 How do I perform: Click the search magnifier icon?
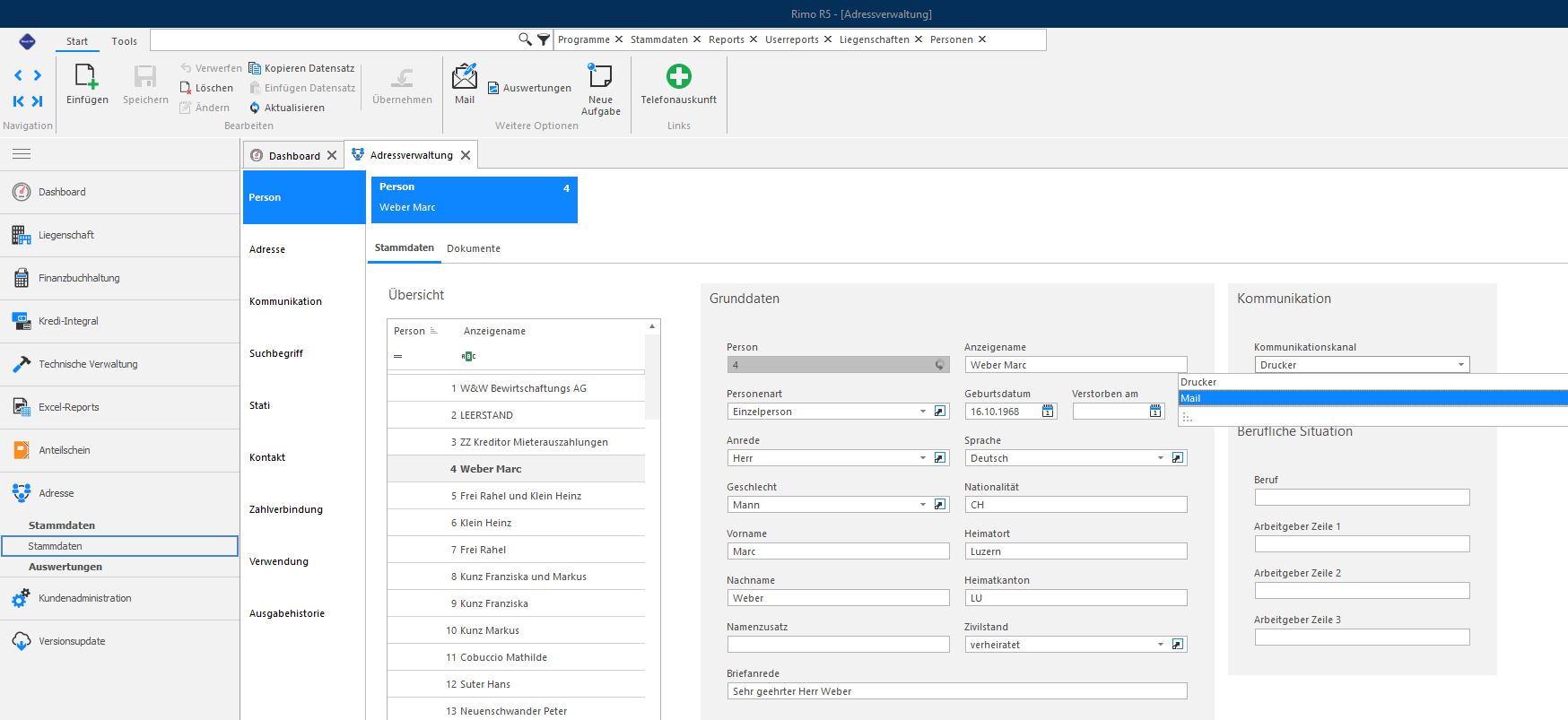(526, 39)
